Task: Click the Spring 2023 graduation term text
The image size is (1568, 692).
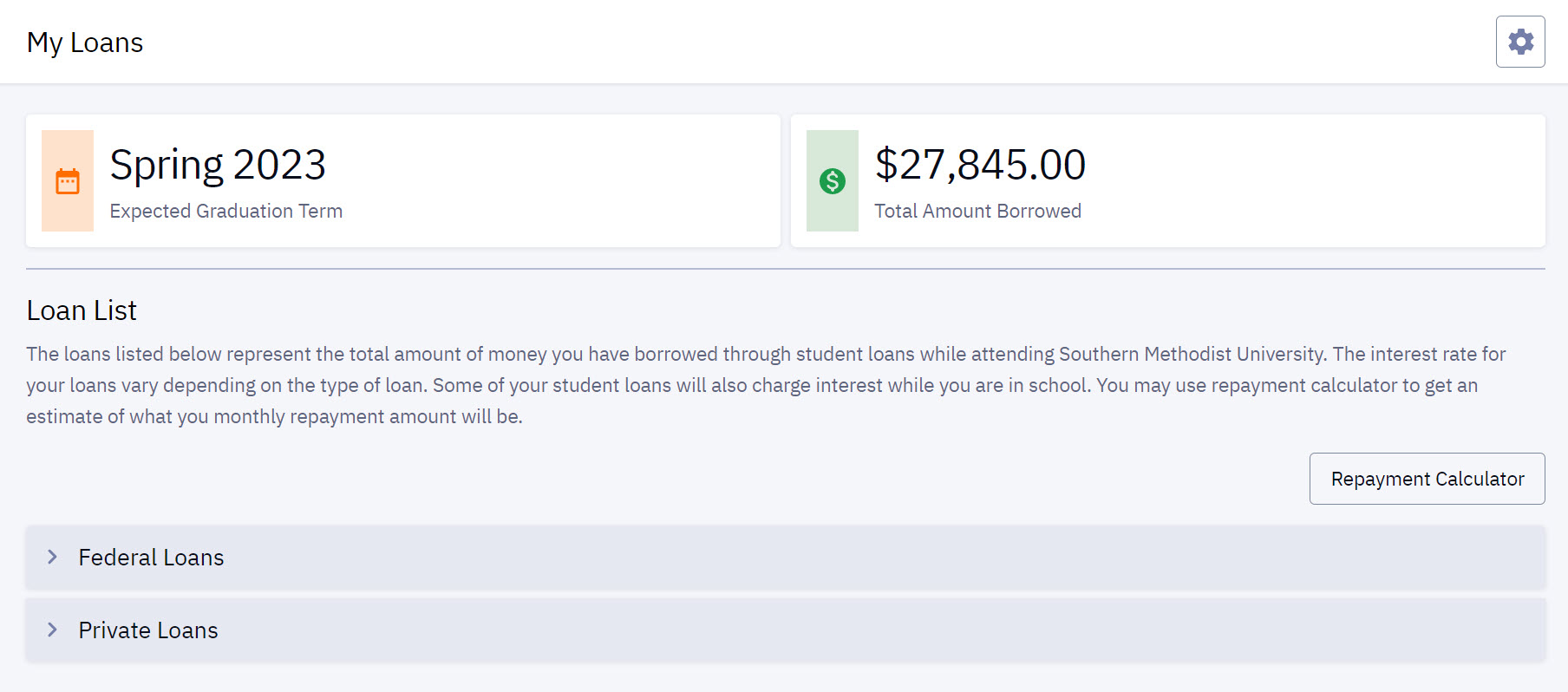Action: click(x=218, y=165)
